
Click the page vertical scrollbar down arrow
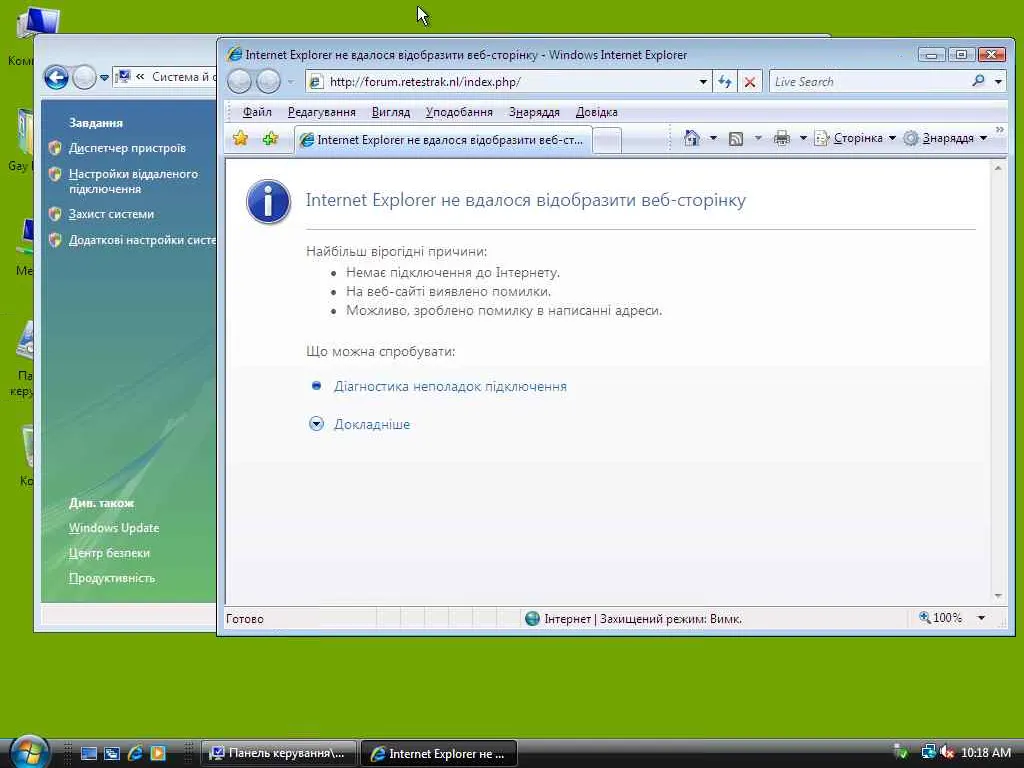coord(998,596)
